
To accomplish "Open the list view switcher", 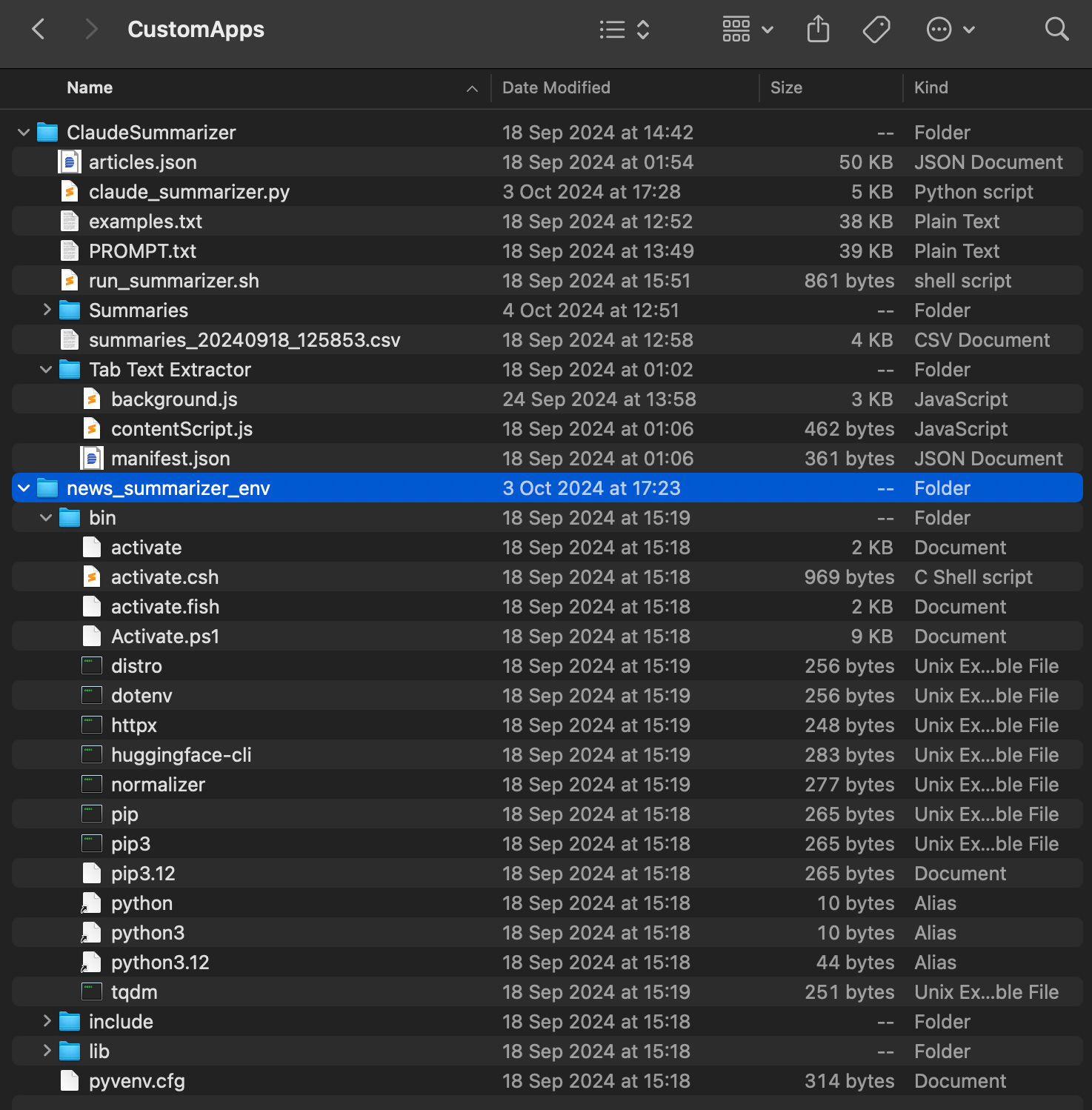I will pos(625,30).
